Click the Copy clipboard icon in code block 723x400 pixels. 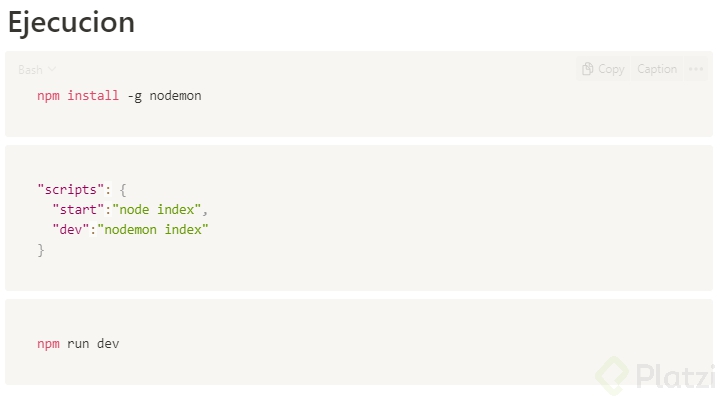[588, 69]
